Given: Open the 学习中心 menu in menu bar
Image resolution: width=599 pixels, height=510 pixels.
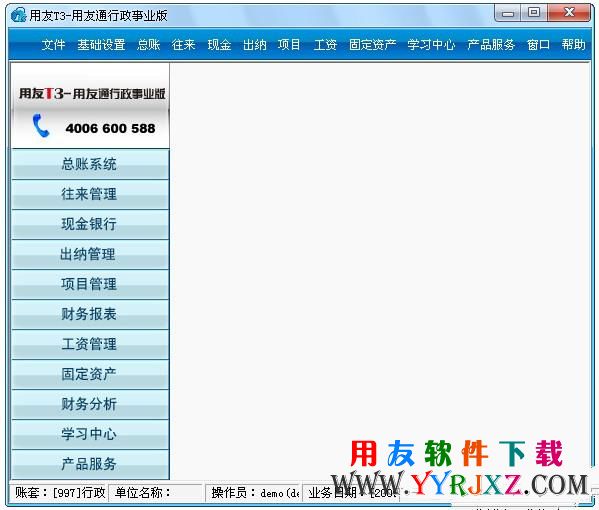Looking at the screenshot, I should coord(431,45).
